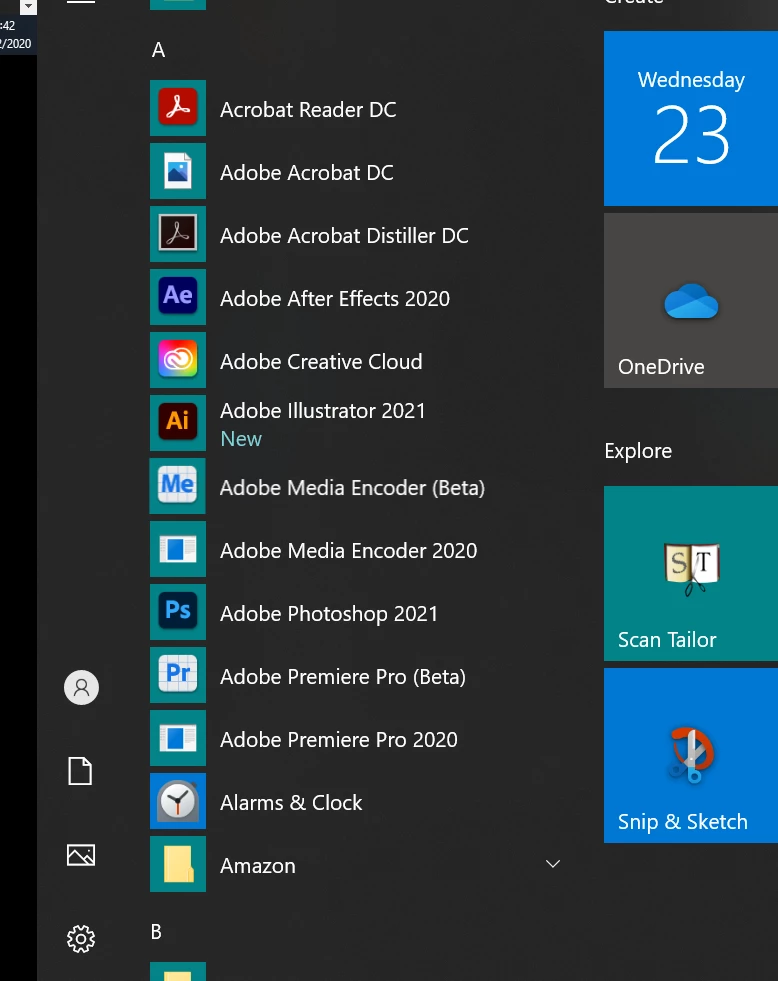Click the Adobe Illustrator 2021 label
Image resolution: width=778 pixels, height=981 pixels.
pyautogui.click(x=323, y=410)
